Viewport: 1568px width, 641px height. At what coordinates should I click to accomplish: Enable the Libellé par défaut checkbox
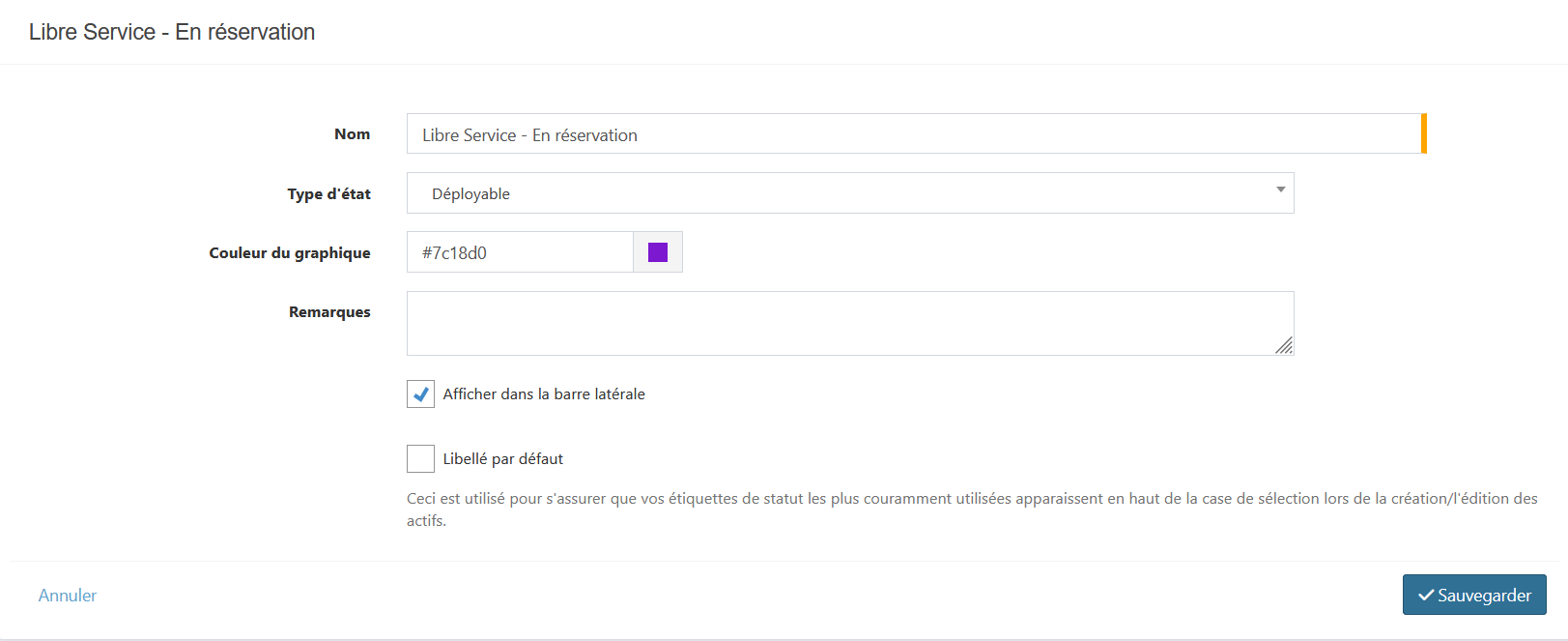(420, 458)
